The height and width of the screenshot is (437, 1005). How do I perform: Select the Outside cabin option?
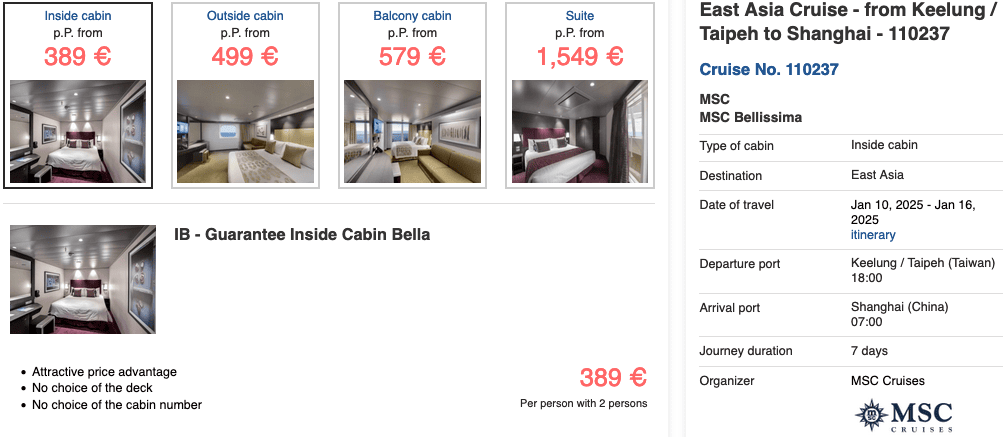(x=245, y=16)
